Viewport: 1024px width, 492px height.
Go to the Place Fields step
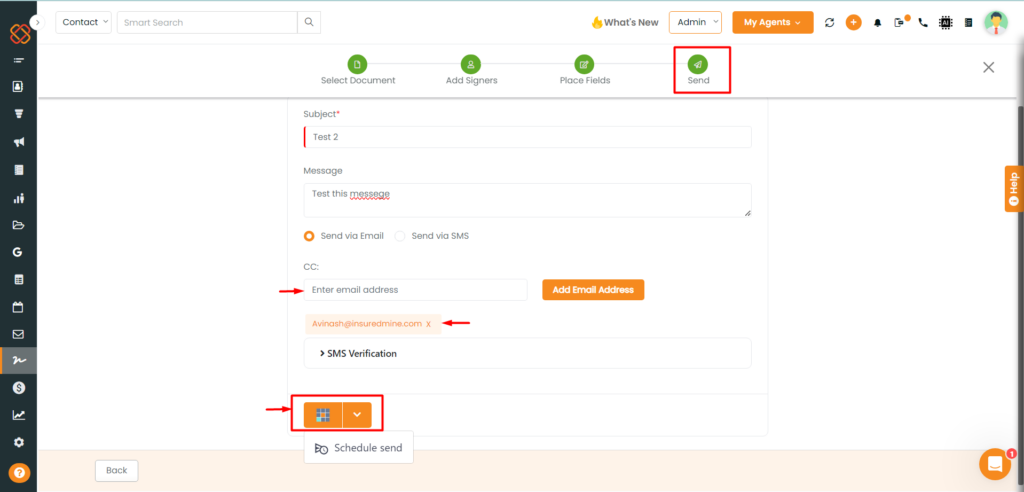click(584, 70)
